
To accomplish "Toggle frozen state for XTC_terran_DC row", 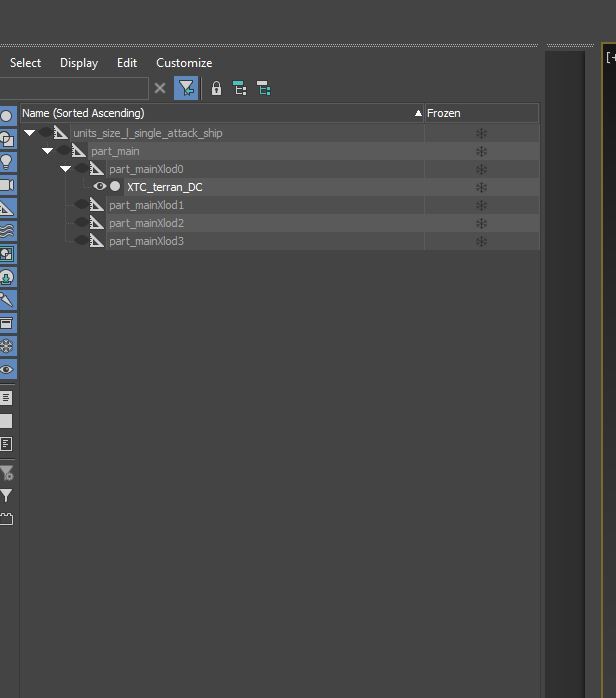I will click(x=481, y=187).
